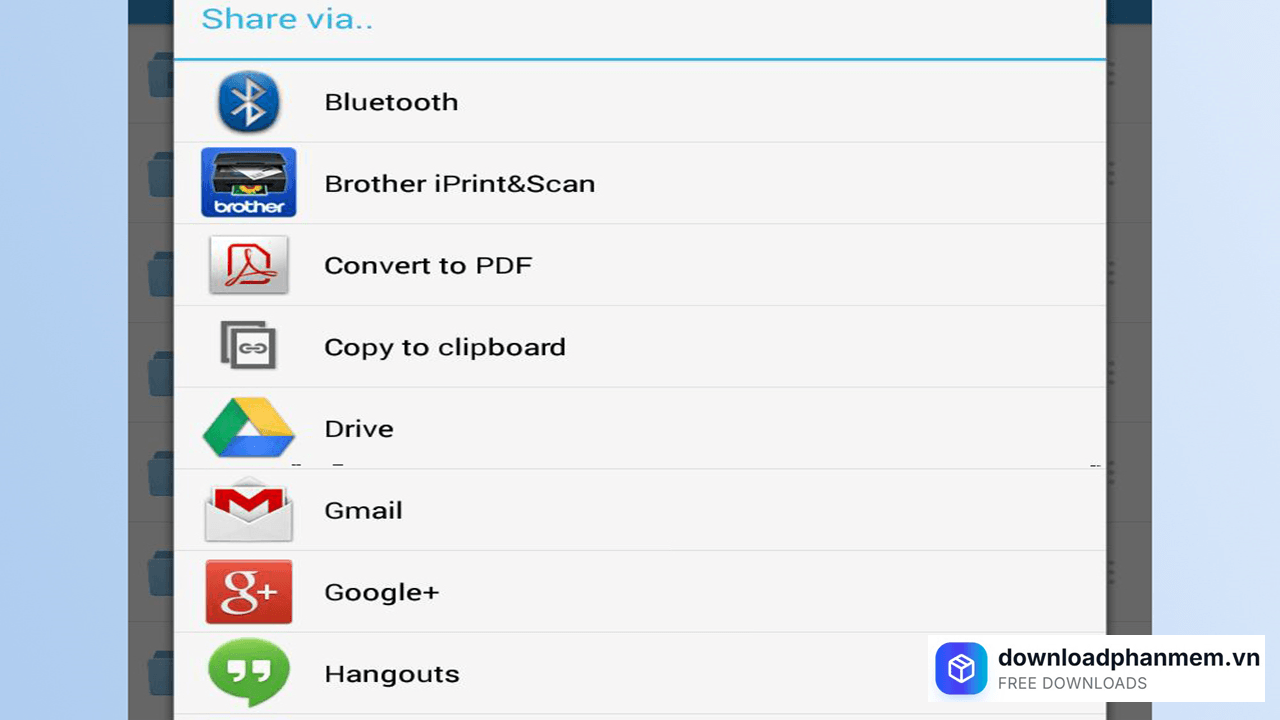This screenshot has width=1280, height=720.
Task: Select the Copy to clipboard label
Action: 444,347
